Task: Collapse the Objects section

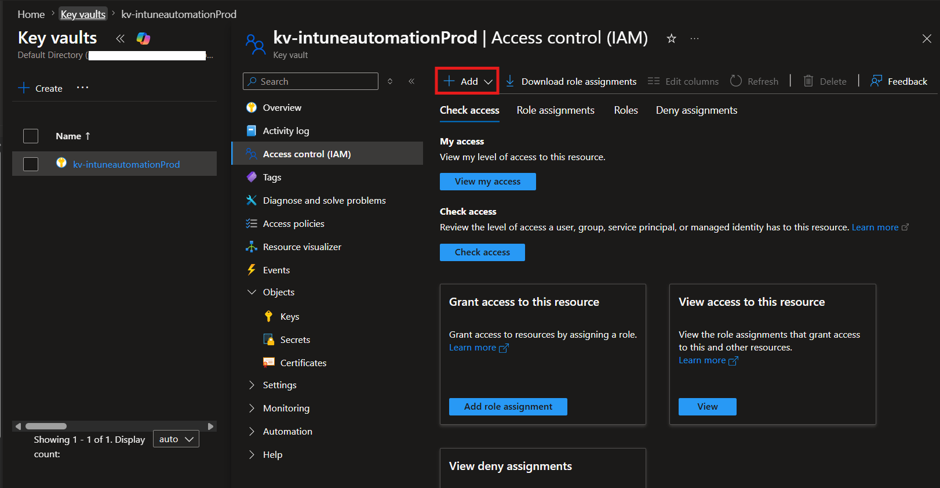Action: point(251,292)
